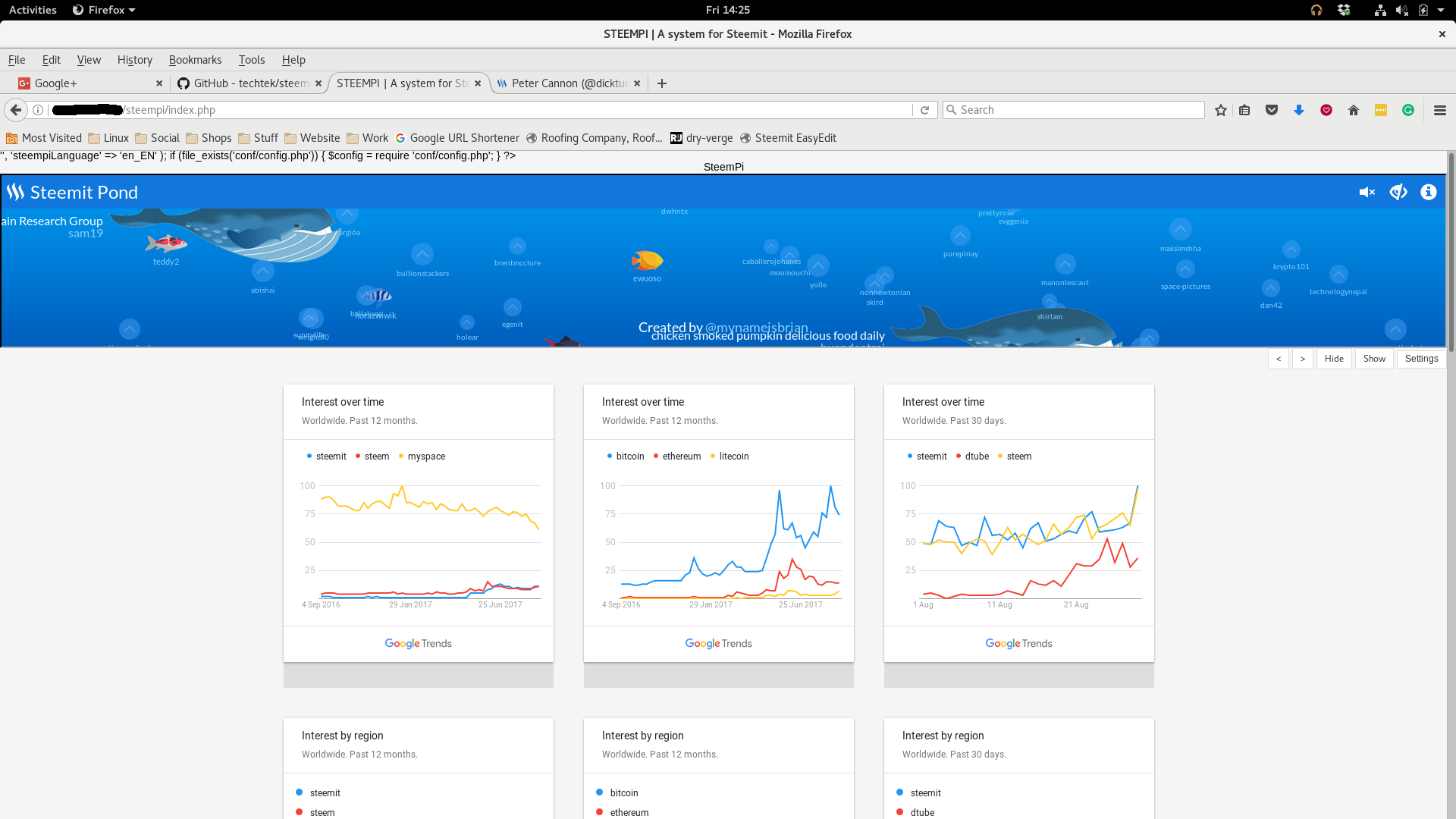Click the orange ewuoso fish
The width and height of the screenshot is (1456, 819).
[x=647, y=261]
